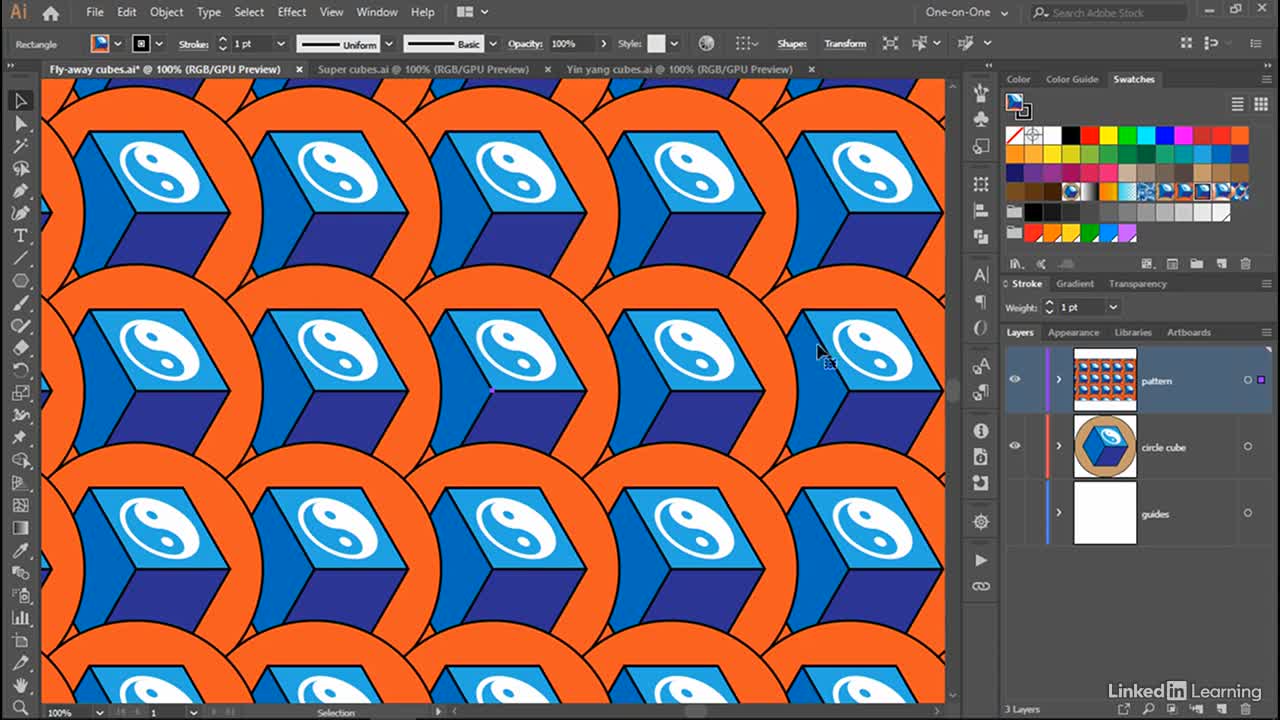This screenshot has width=1280, height=720.
Task: Target the circle cube layer circle
Action: tap(1248, 446)
